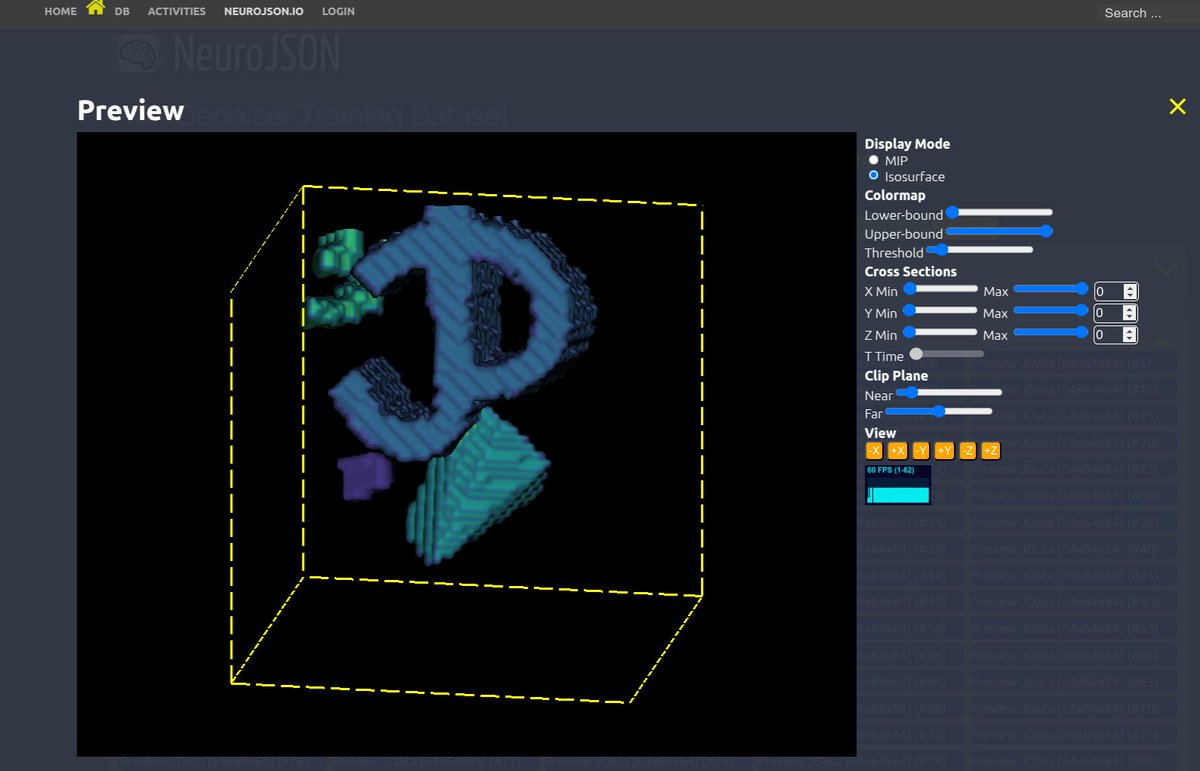Select Isosurface display mode

tap(874, 176)
